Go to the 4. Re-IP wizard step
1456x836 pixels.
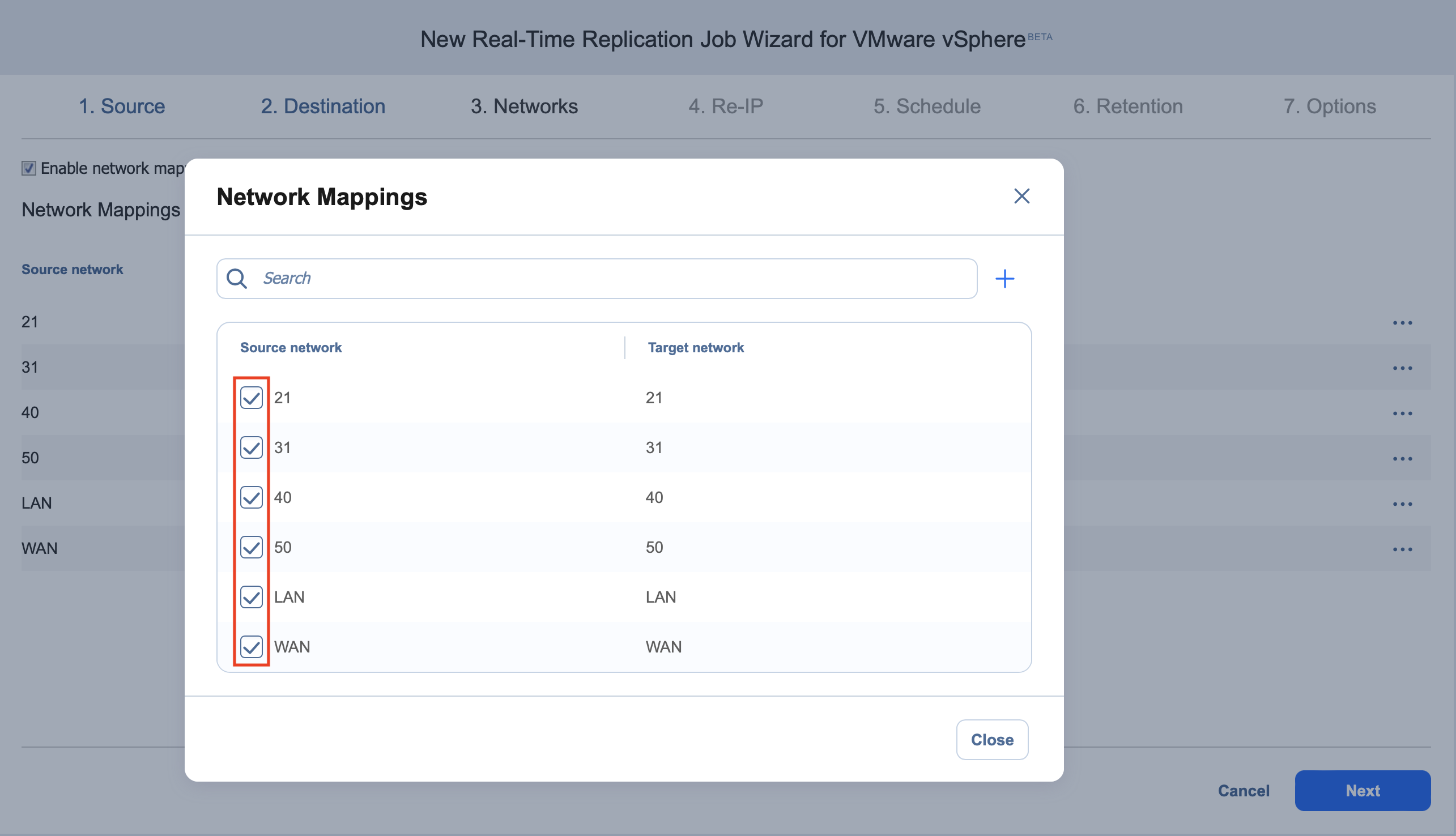coord(726,106)
